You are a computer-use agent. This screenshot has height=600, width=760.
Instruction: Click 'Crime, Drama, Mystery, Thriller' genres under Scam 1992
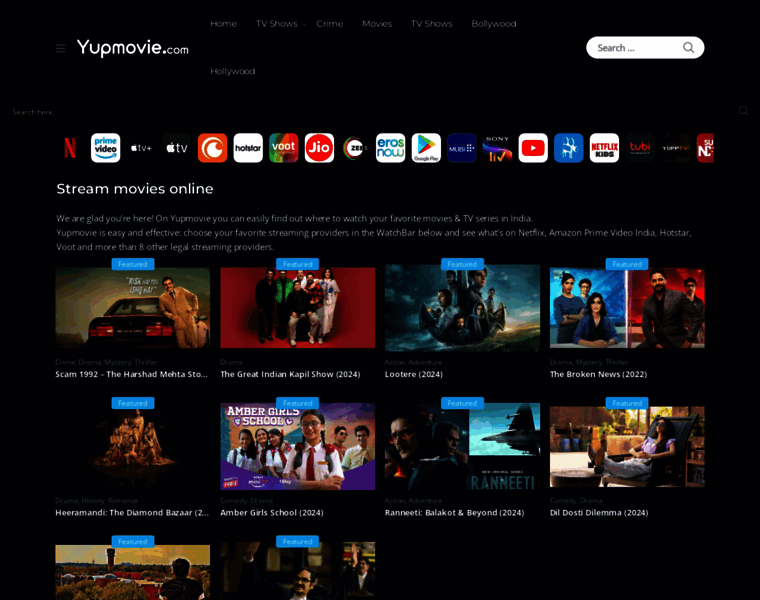(x=106, y=362)
